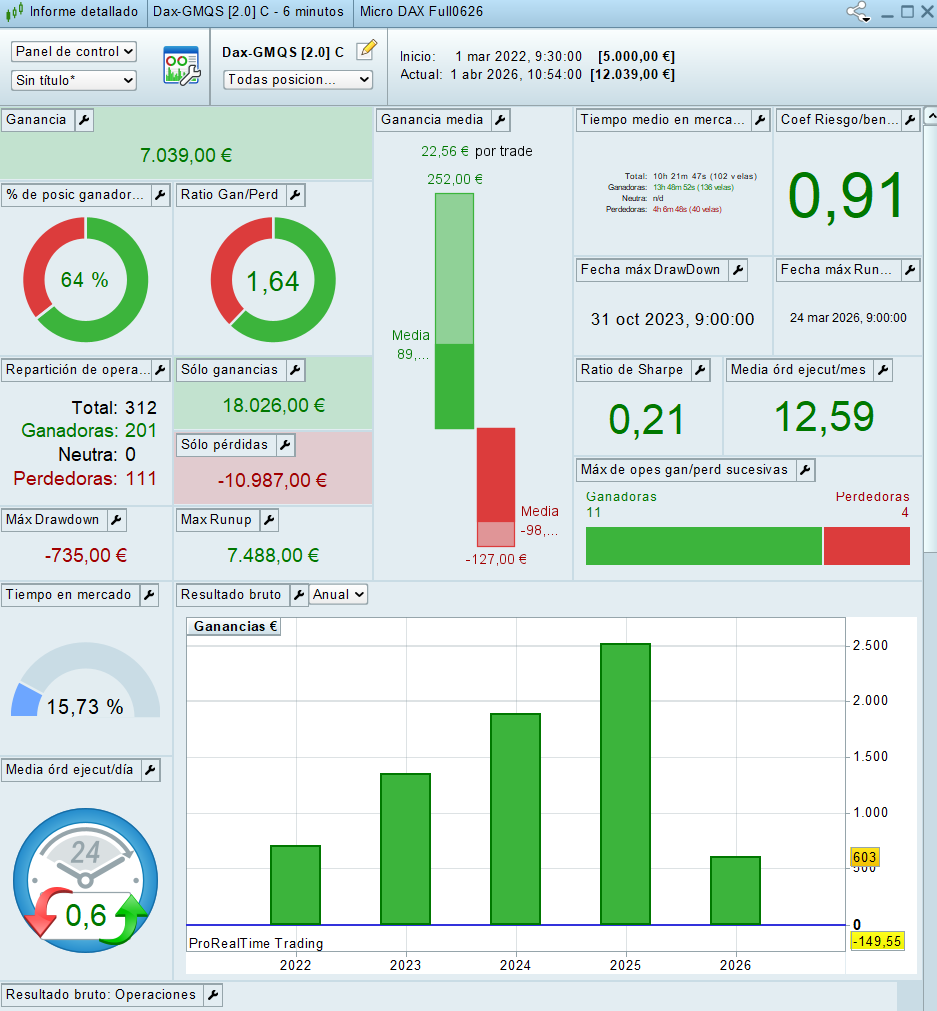Click the vertical scrollbar on the right
The image size is (937, 1011).
coord(930,300)
